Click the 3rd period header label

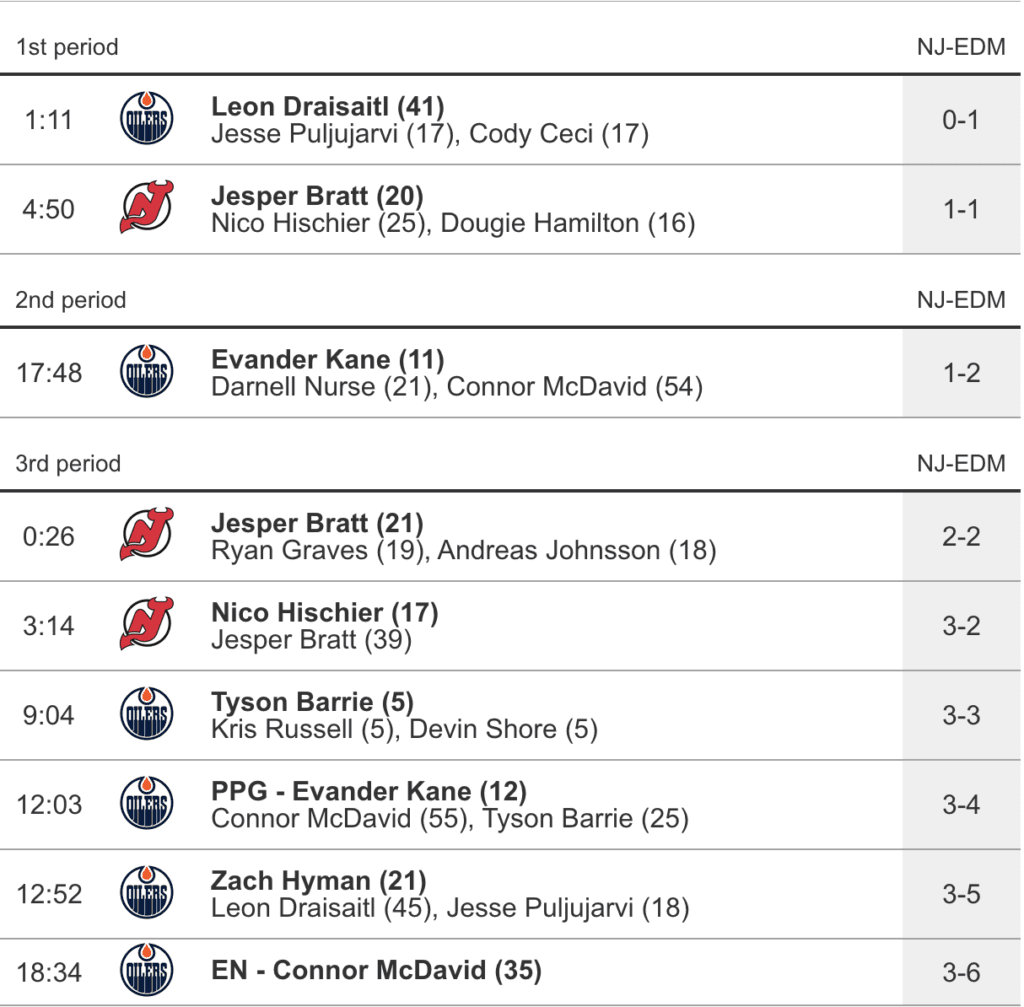pos(68,464)
